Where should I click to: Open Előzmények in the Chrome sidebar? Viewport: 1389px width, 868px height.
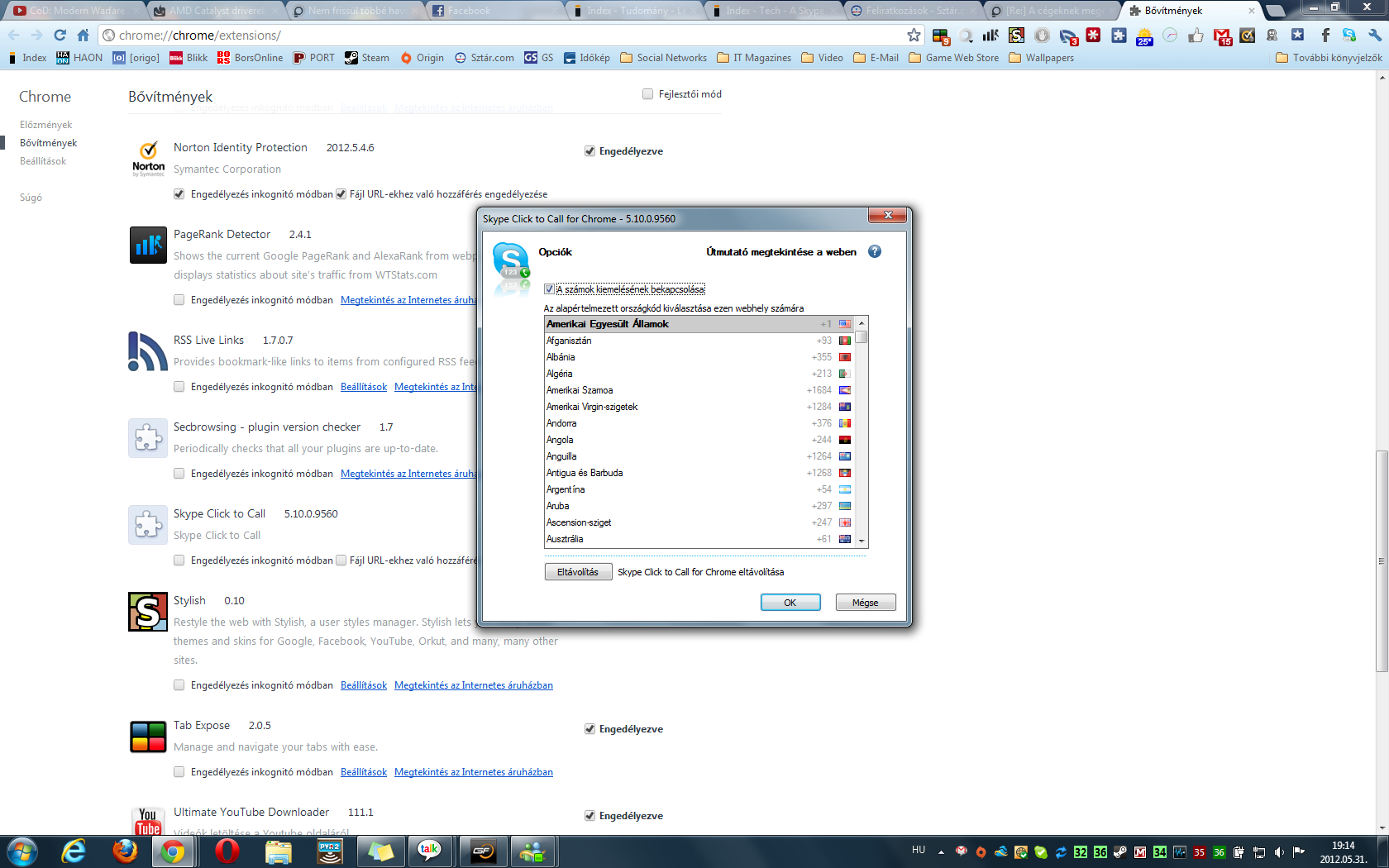coord(46,125)
